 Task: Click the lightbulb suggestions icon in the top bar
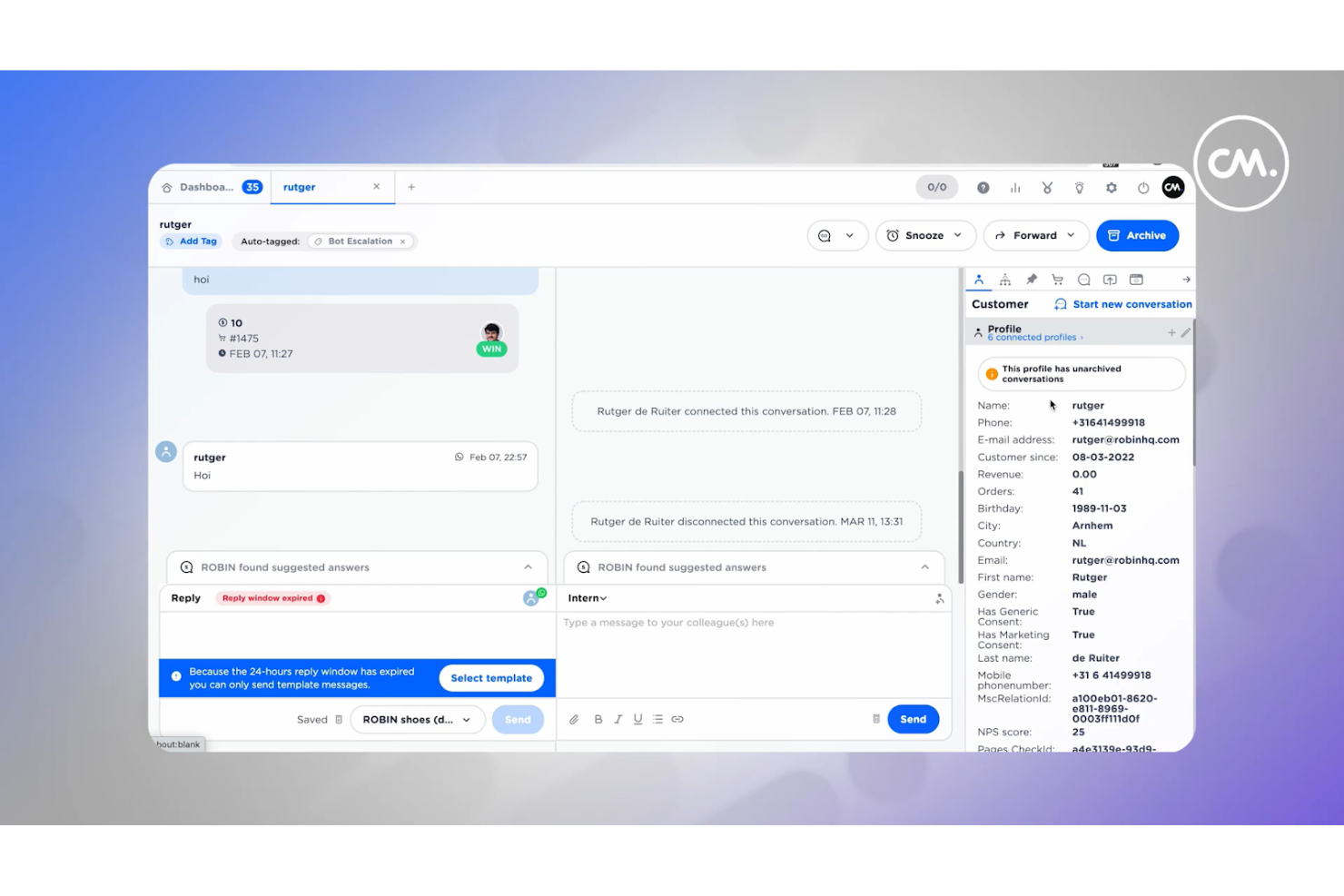pyautogui.click(x=1079, y=187)
